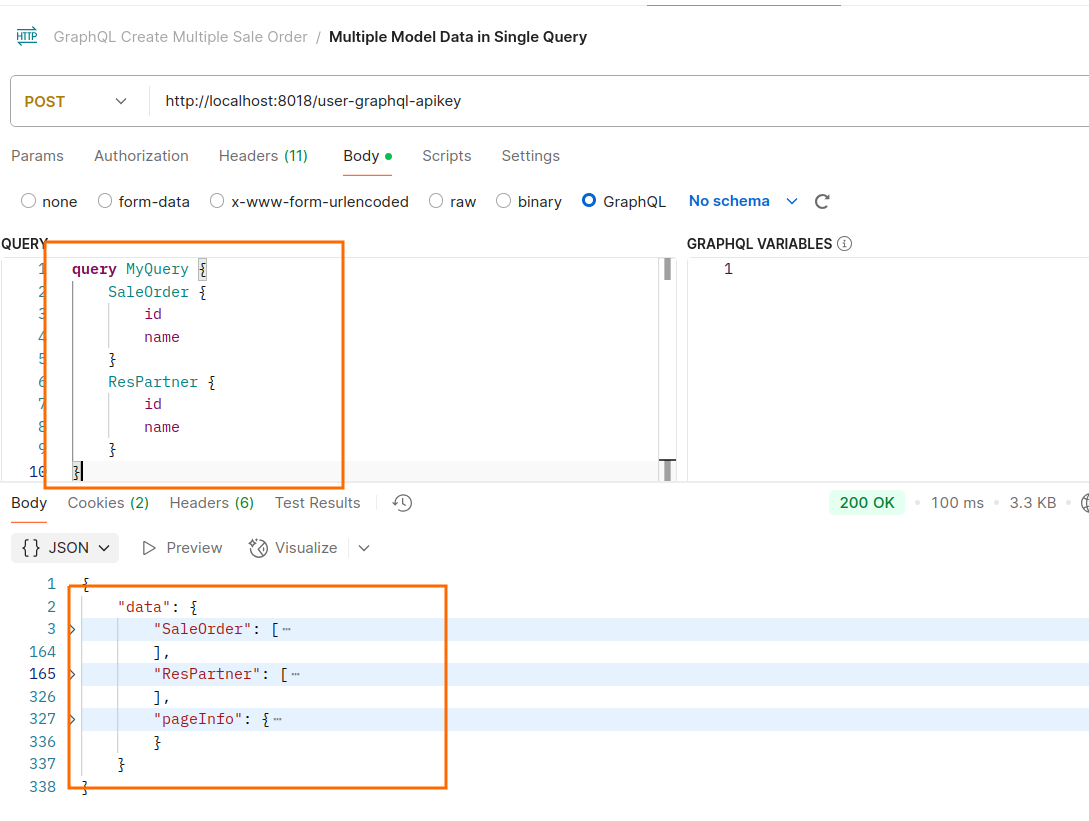Select the none body type
The image size is (1089, 821).
29,202
